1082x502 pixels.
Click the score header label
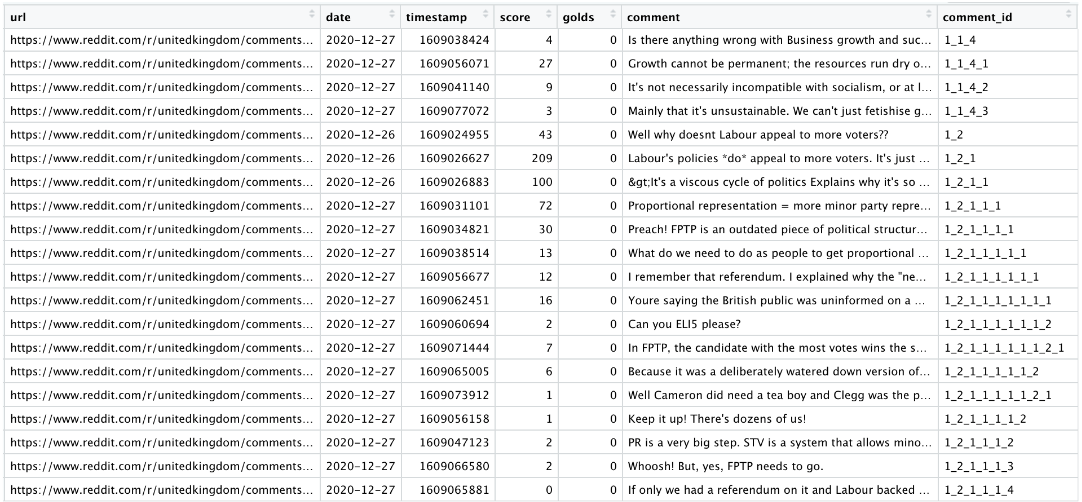[515, 17]
